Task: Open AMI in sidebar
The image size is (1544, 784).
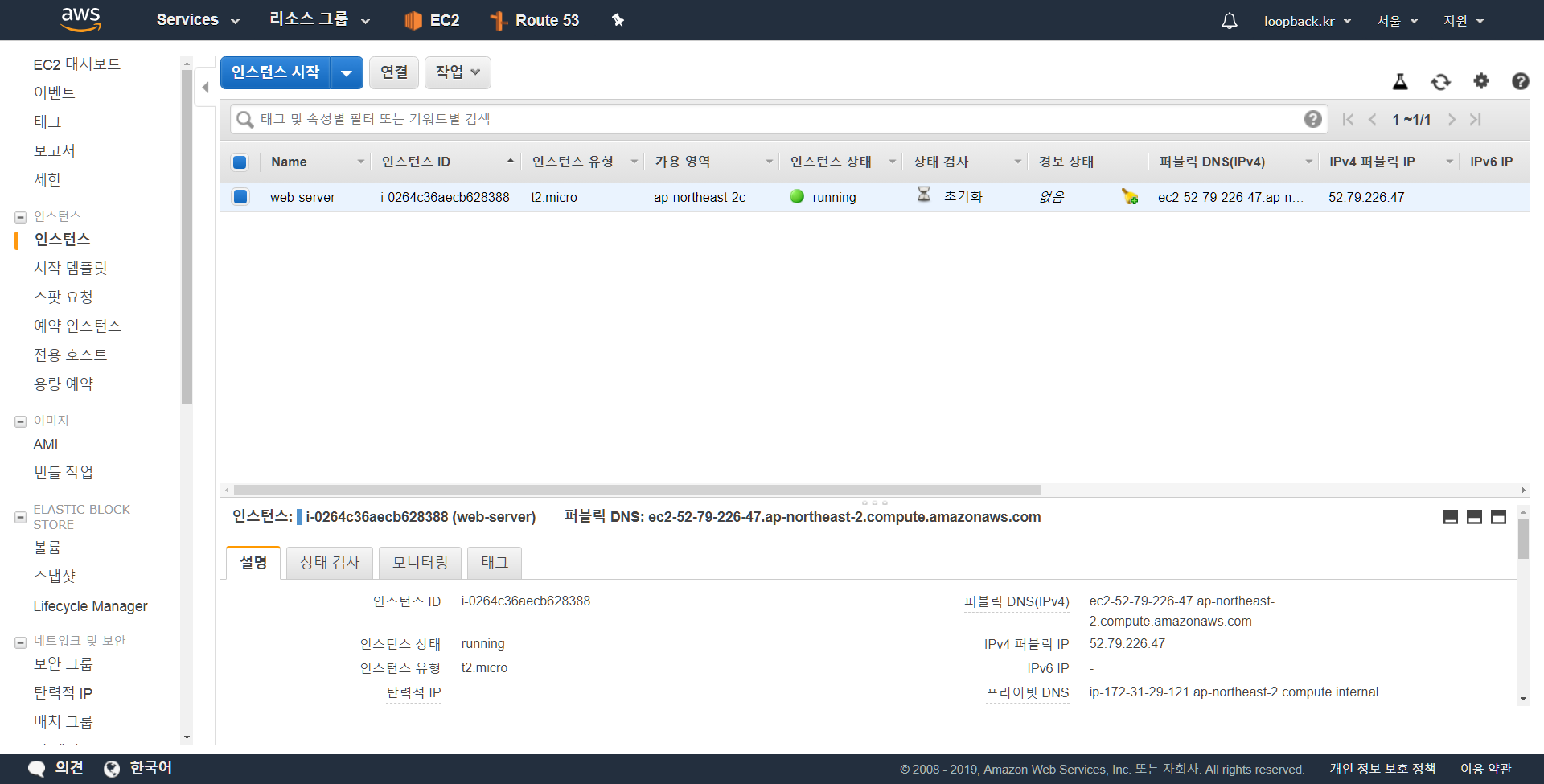Action: pos(46,445)
